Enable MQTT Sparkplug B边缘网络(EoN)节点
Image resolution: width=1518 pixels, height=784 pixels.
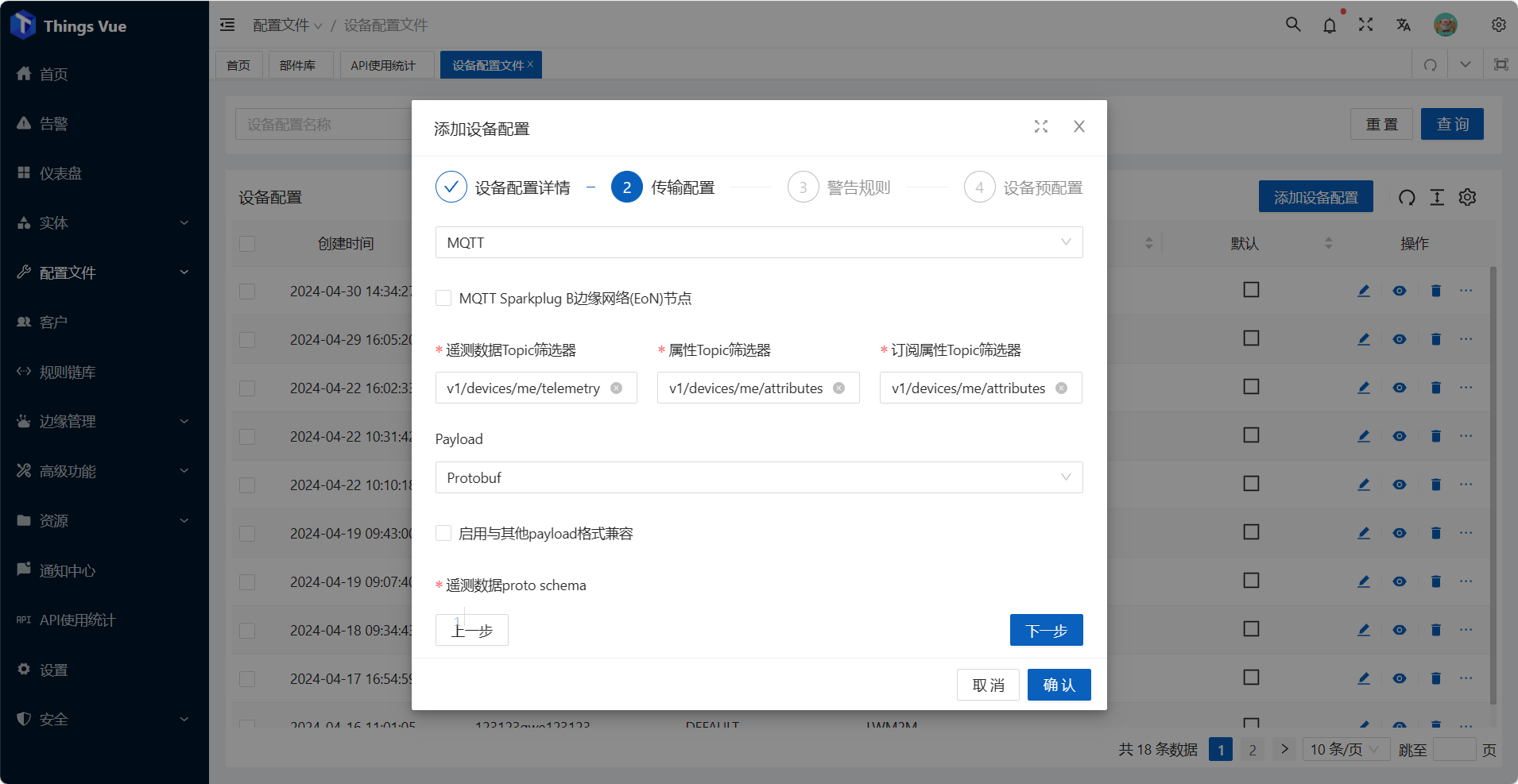(443, 298)
